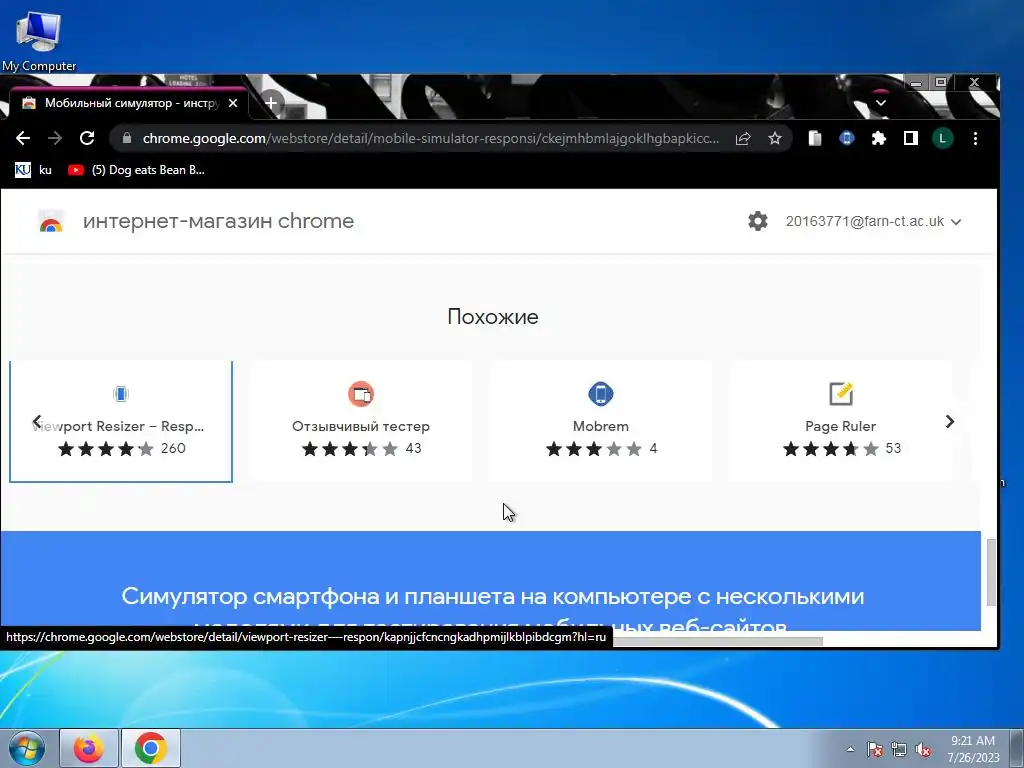This screenshot has height=768, width=1024.
Task: Open the clock showing 9:21 AM
Action: [x=973, y=748]
